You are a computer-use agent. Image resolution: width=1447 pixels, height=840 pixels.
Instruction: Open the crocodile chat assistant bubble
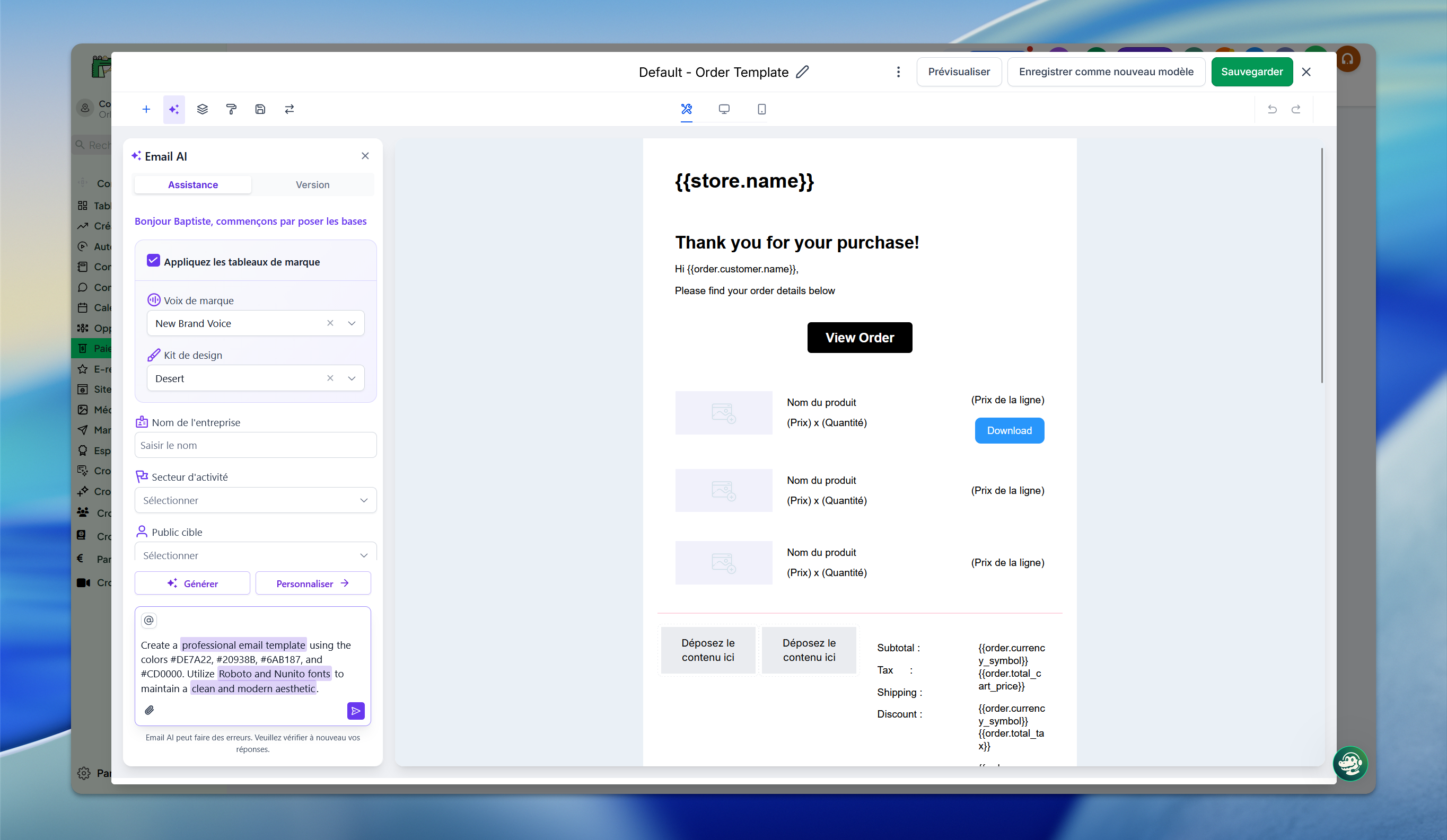pos(1350,764)
